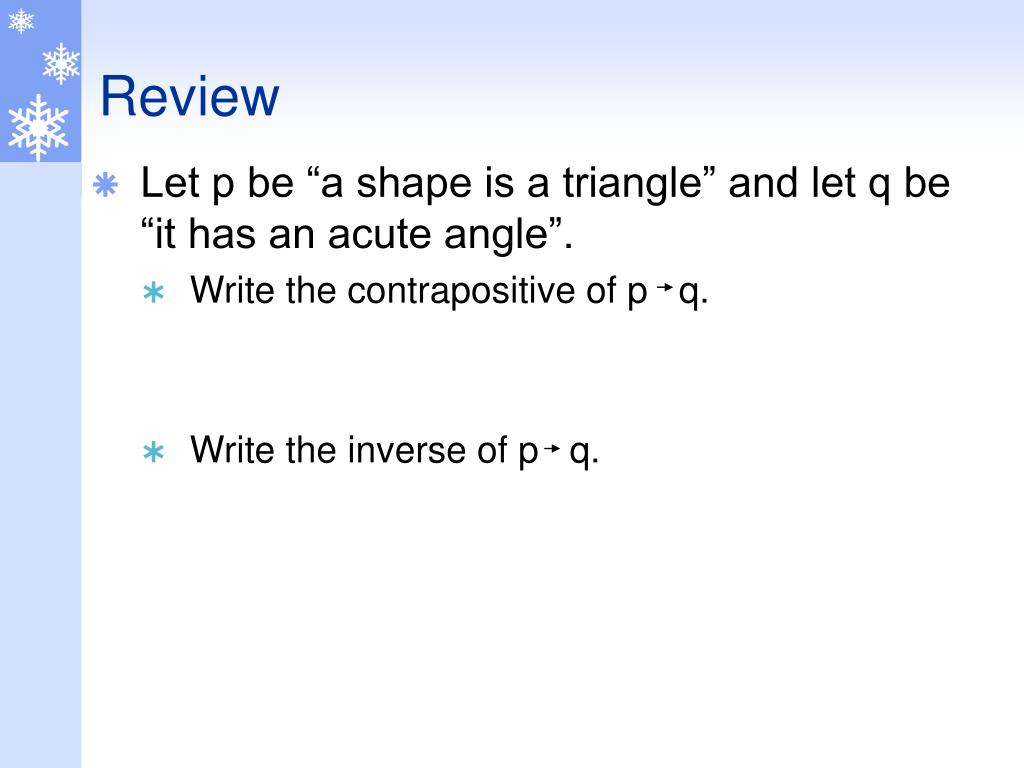Click the smallest snowflake icon at top
This screenshot has width=1024, height=768.
(x=21, y=21)
